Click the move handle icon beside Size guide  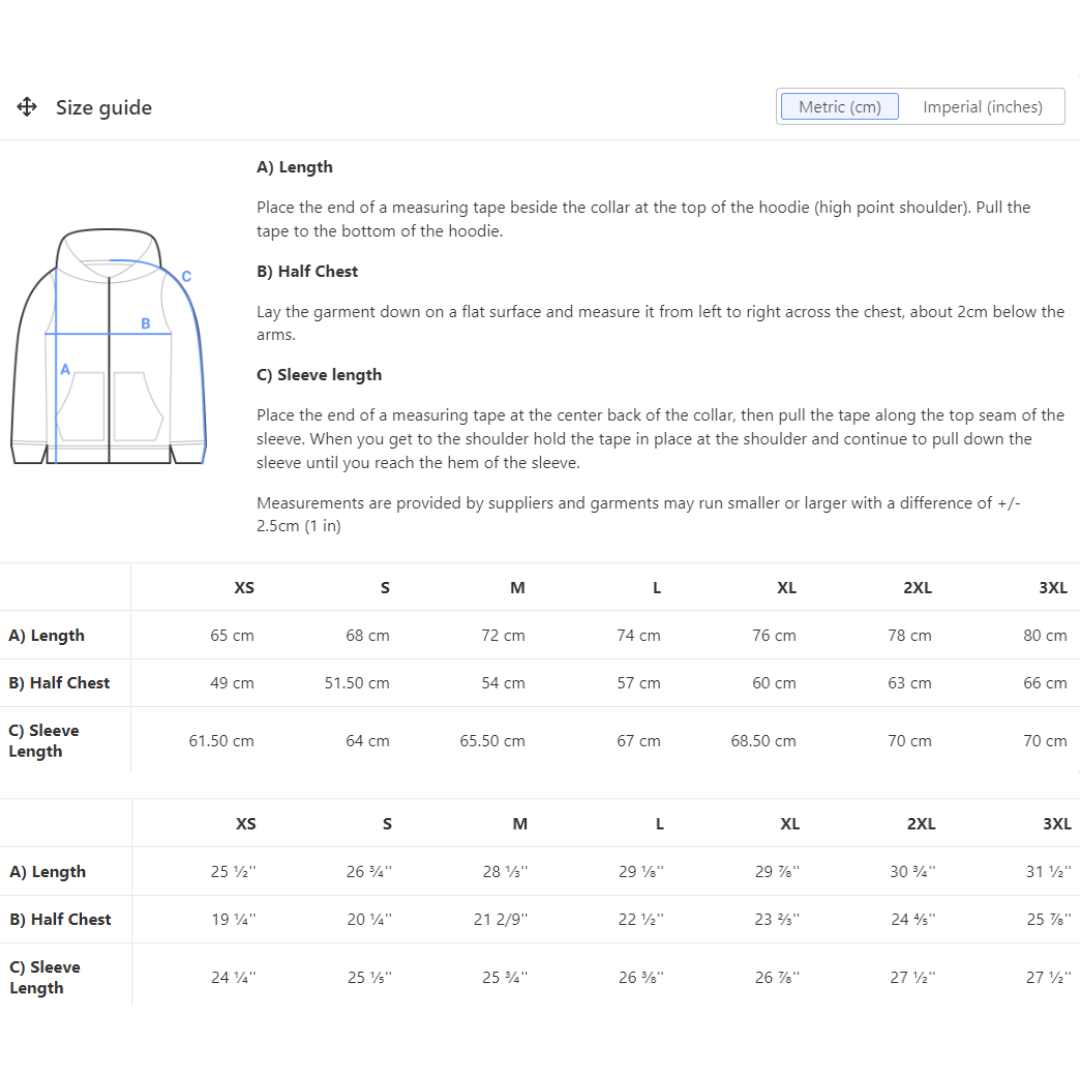(x=28, y=107)
